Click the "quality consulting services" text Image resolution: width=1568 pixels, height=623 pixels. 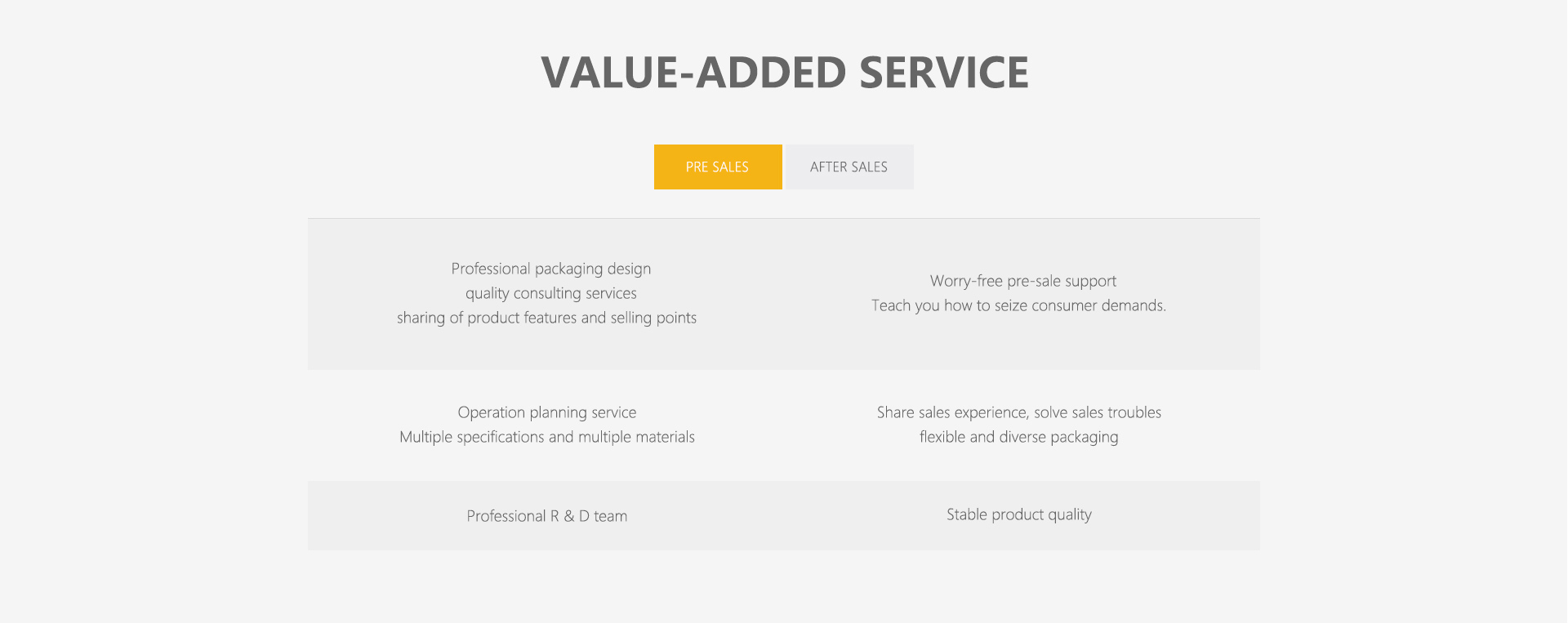point(551,293)
